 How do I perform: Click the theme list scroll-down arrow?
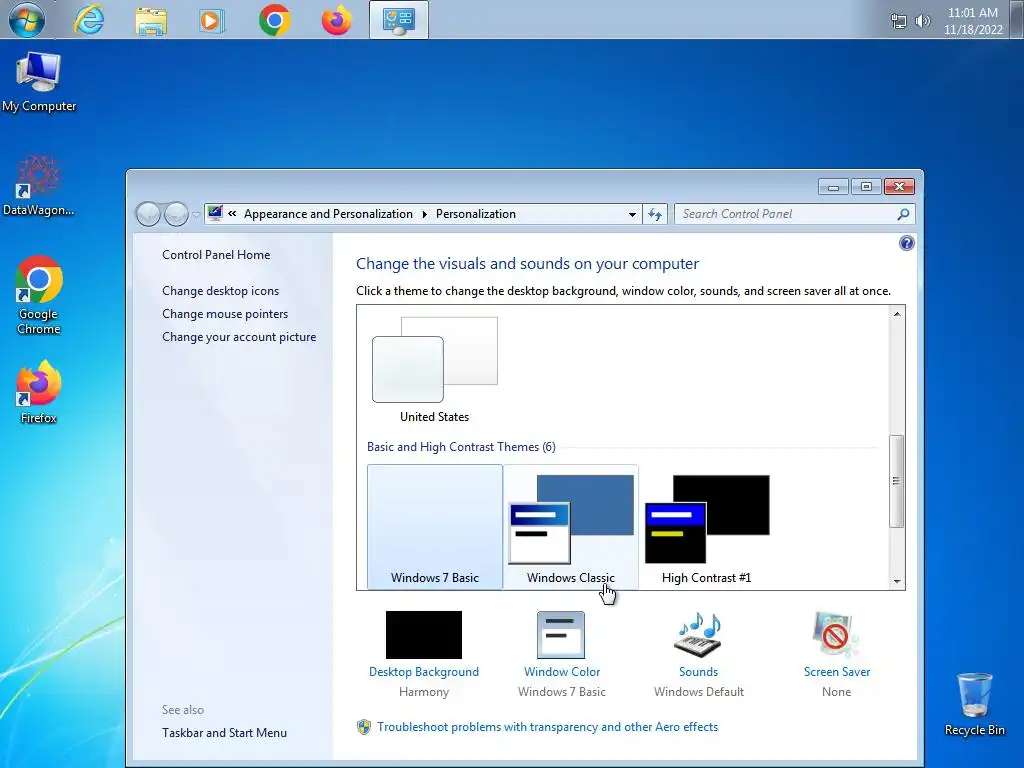897,581
